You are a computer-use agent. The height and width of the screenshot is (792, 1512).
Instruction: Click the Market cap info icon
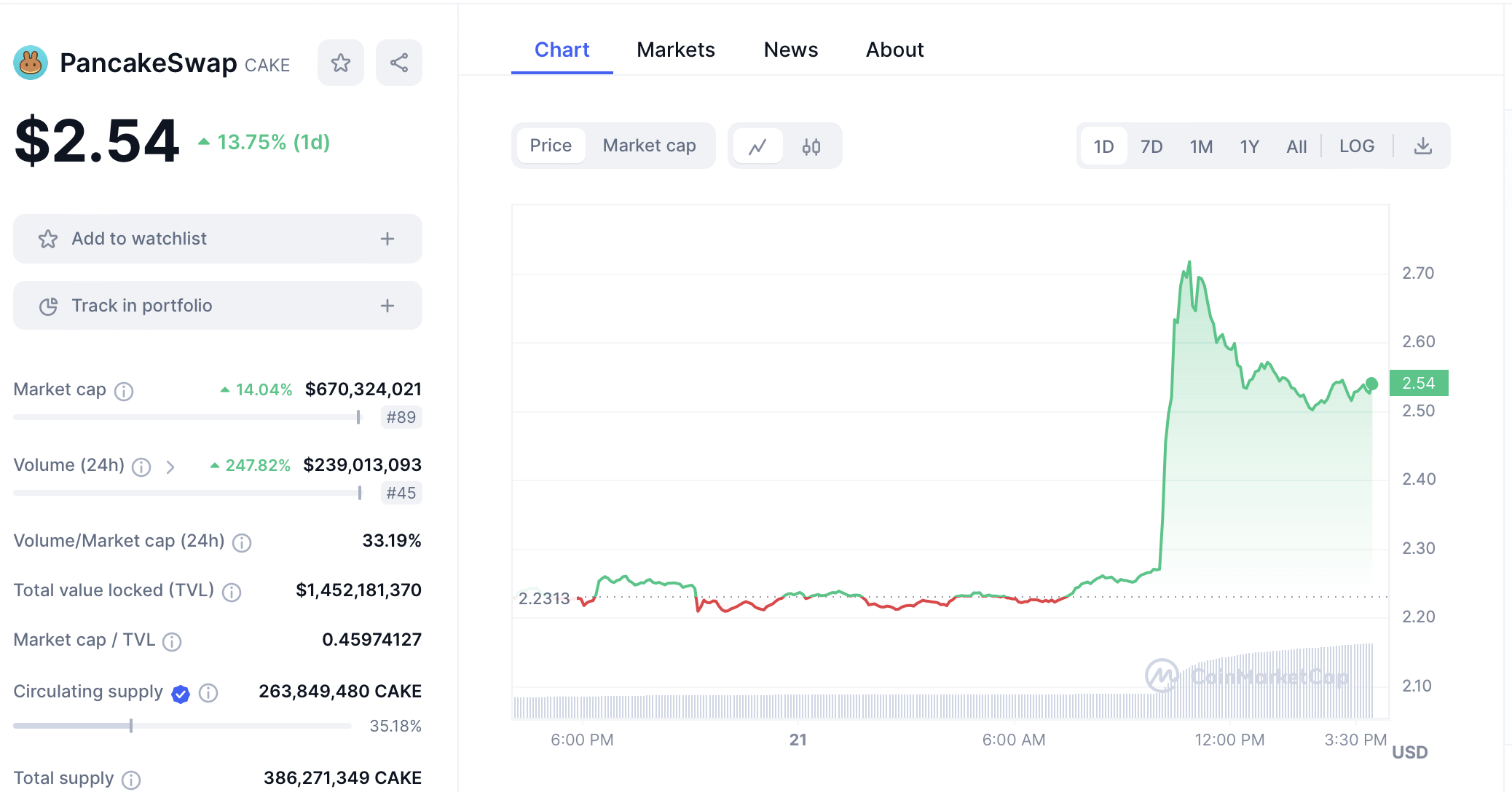click(x=125, y=392)
